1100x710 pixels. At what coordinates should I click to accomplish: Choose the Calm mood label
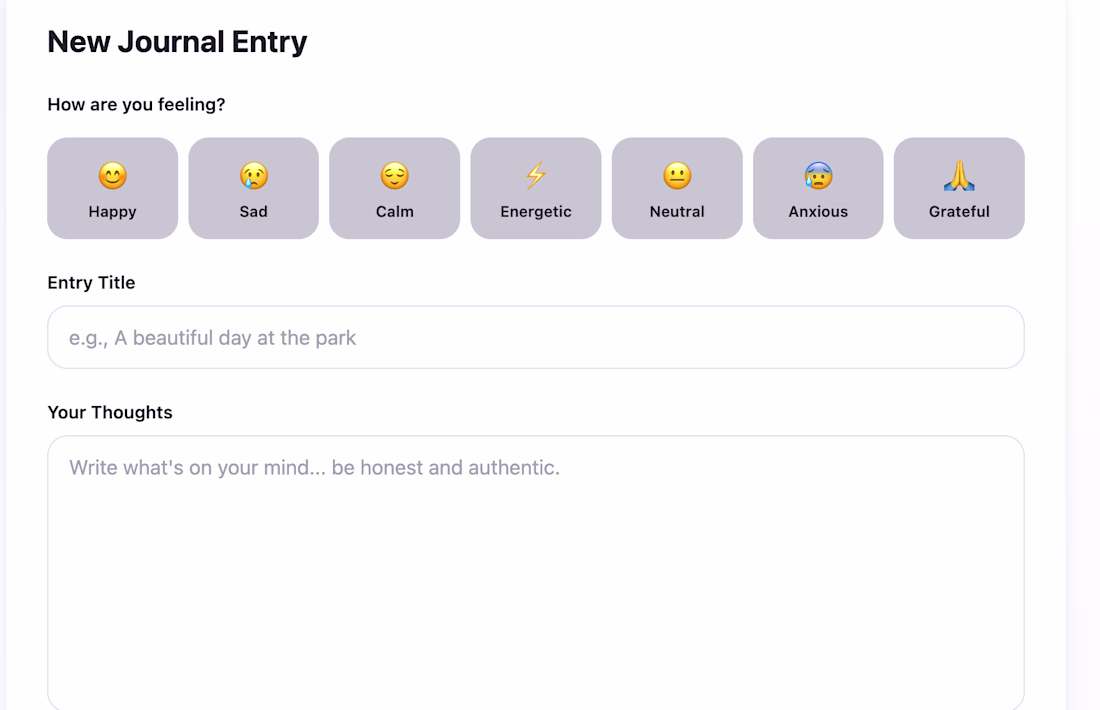[x=394, y=212]
